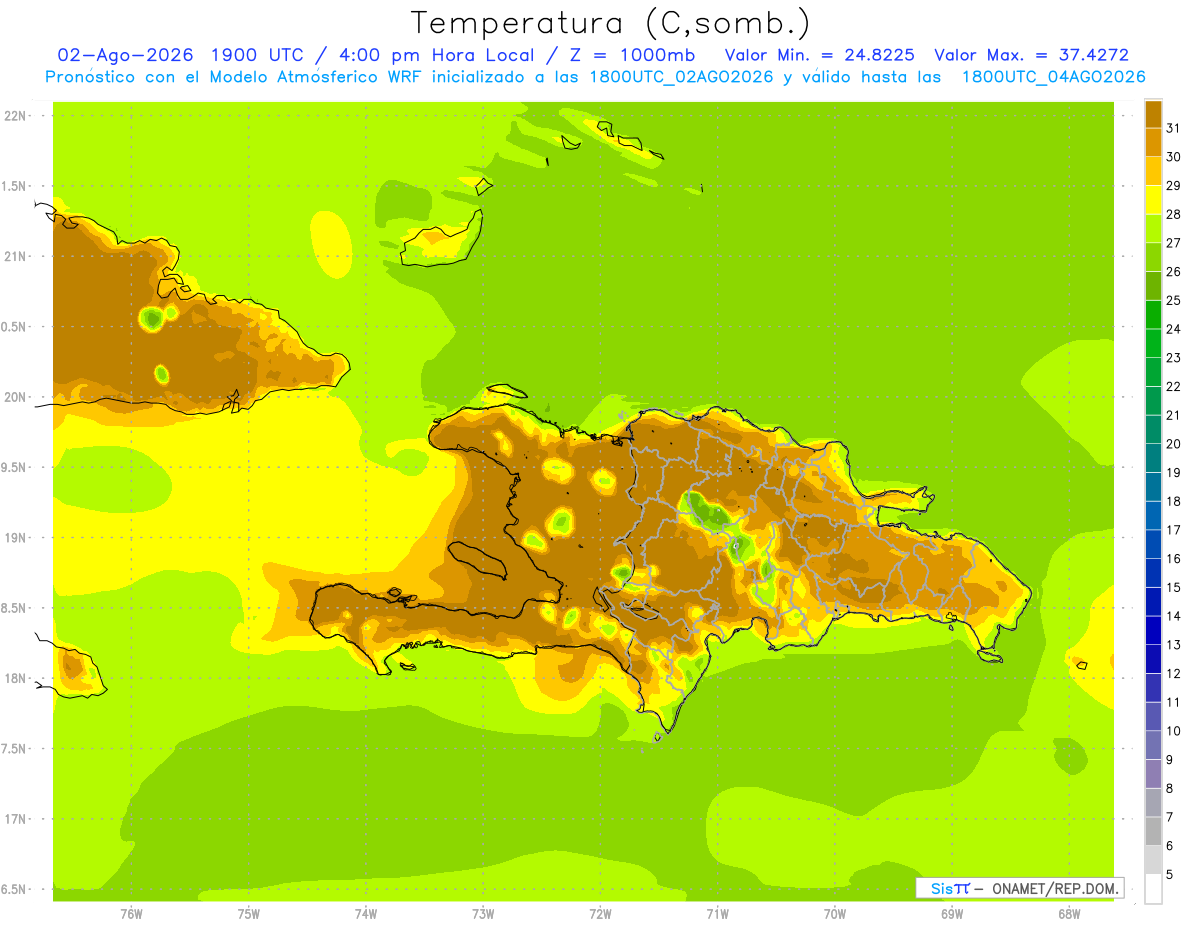This screenshot has width=1200, height=927.
Task: Click the legend value 5
Action: (1169, 874)
